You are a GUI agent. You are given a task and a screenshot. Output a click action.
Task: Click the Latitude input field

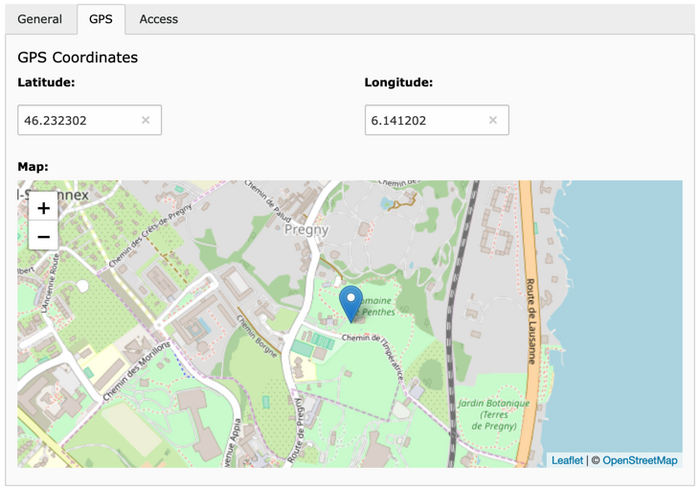[x=89, y=120]
